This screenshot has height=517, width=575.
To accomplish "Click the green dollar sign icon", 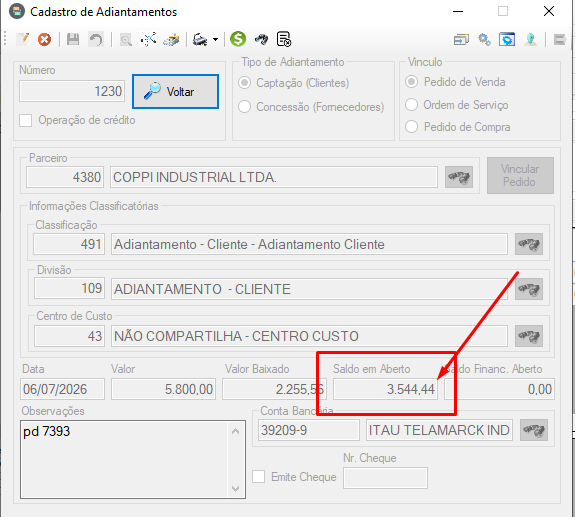I will (238, 39).
